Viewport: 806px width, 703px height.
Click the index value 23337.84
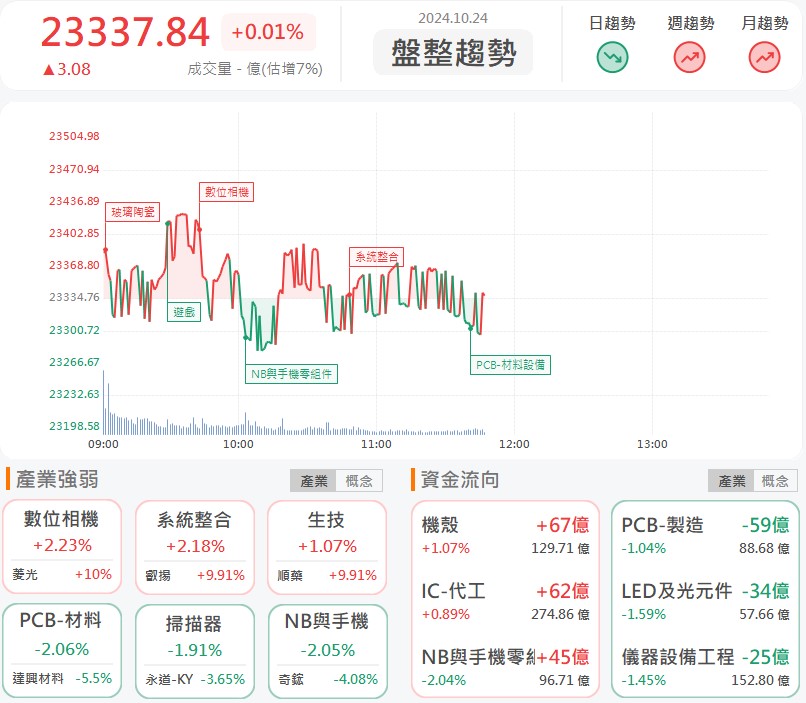tap(125, 32)
